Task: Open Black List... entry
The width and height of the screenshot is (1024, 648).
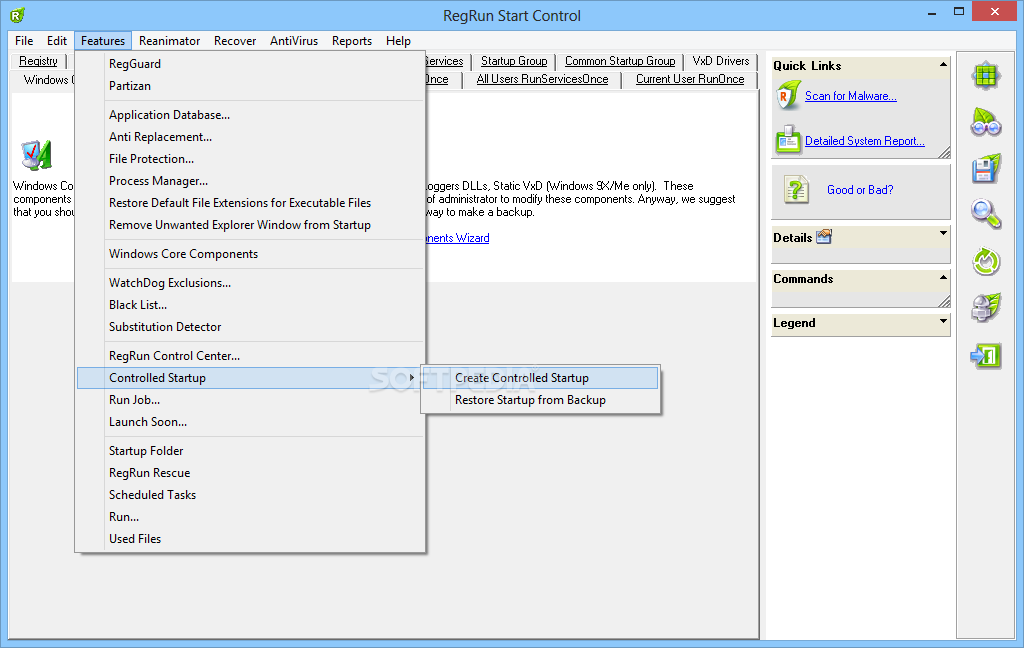Action: 251,304
